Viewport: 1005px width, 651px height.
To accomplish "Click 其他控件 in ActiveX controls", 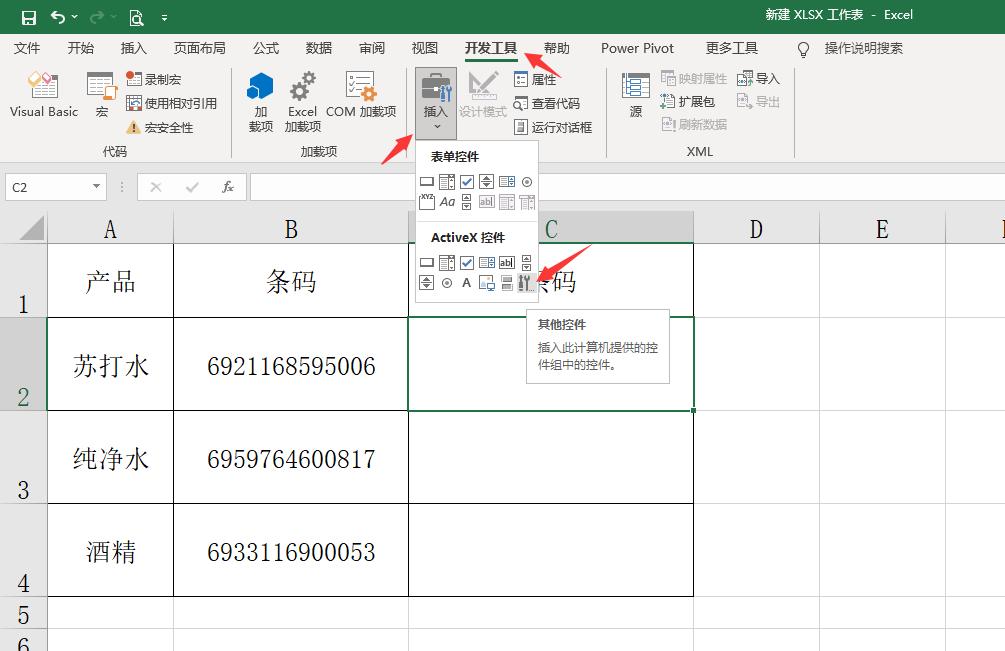I will tap(525, 283).
